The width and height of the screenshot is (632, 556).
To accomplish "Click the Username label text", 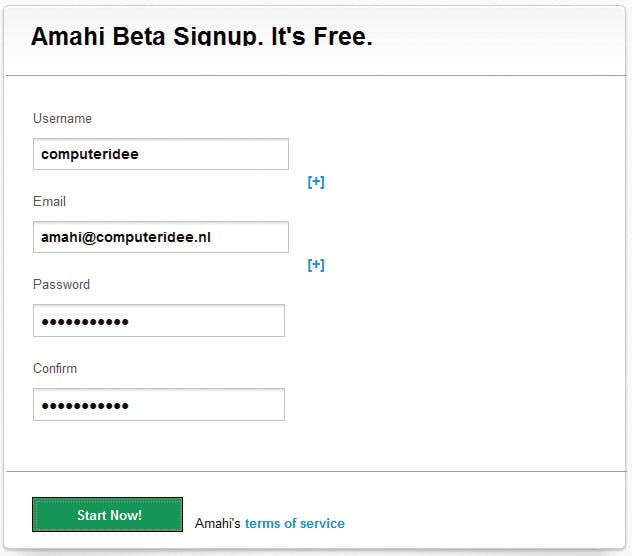I will pos(62,118).
